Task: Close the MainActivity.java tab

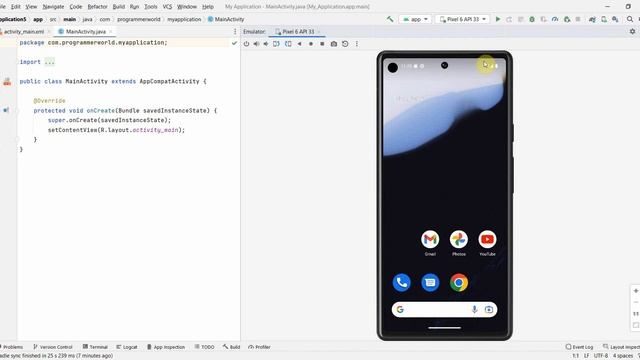Action: [111, 31]
